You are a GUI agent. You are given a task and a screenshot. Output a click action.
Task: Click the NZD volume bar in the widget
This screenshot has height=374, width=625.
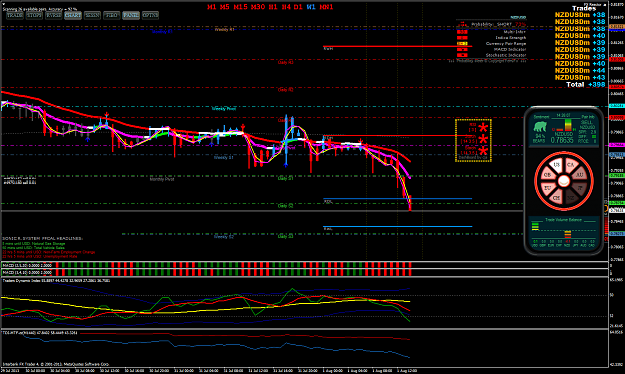pos(568,234)
